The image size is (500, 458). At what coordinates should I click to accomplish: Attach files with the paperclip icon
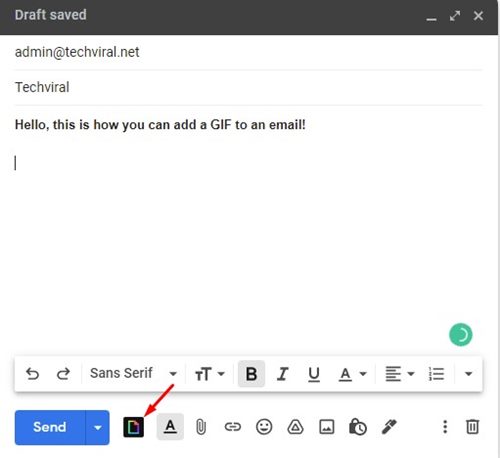pyautogui.click(x=201, y=427)
